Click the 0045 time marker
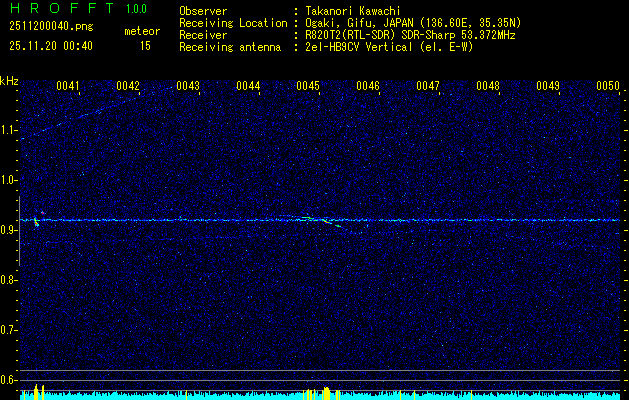This screenshot has width=629, height=400. 307,86
